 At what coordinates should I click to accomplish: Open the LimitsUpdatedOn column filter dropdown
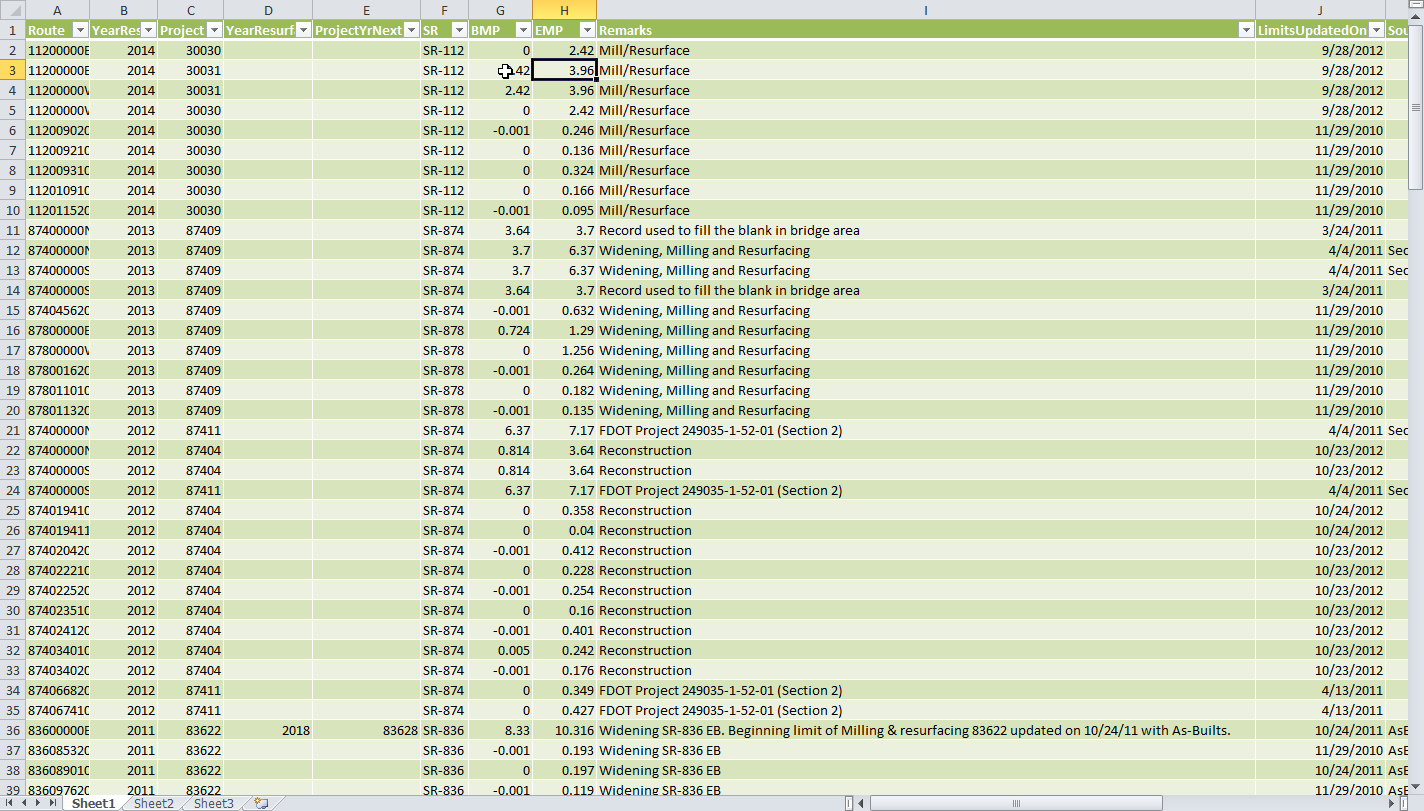(x=1376, y=30)
